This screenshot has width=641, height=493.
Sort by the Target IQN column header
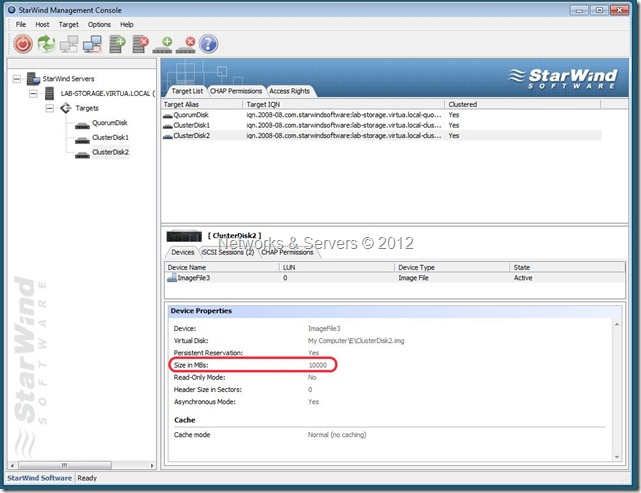pyautogui.click(x=343, y=104)
